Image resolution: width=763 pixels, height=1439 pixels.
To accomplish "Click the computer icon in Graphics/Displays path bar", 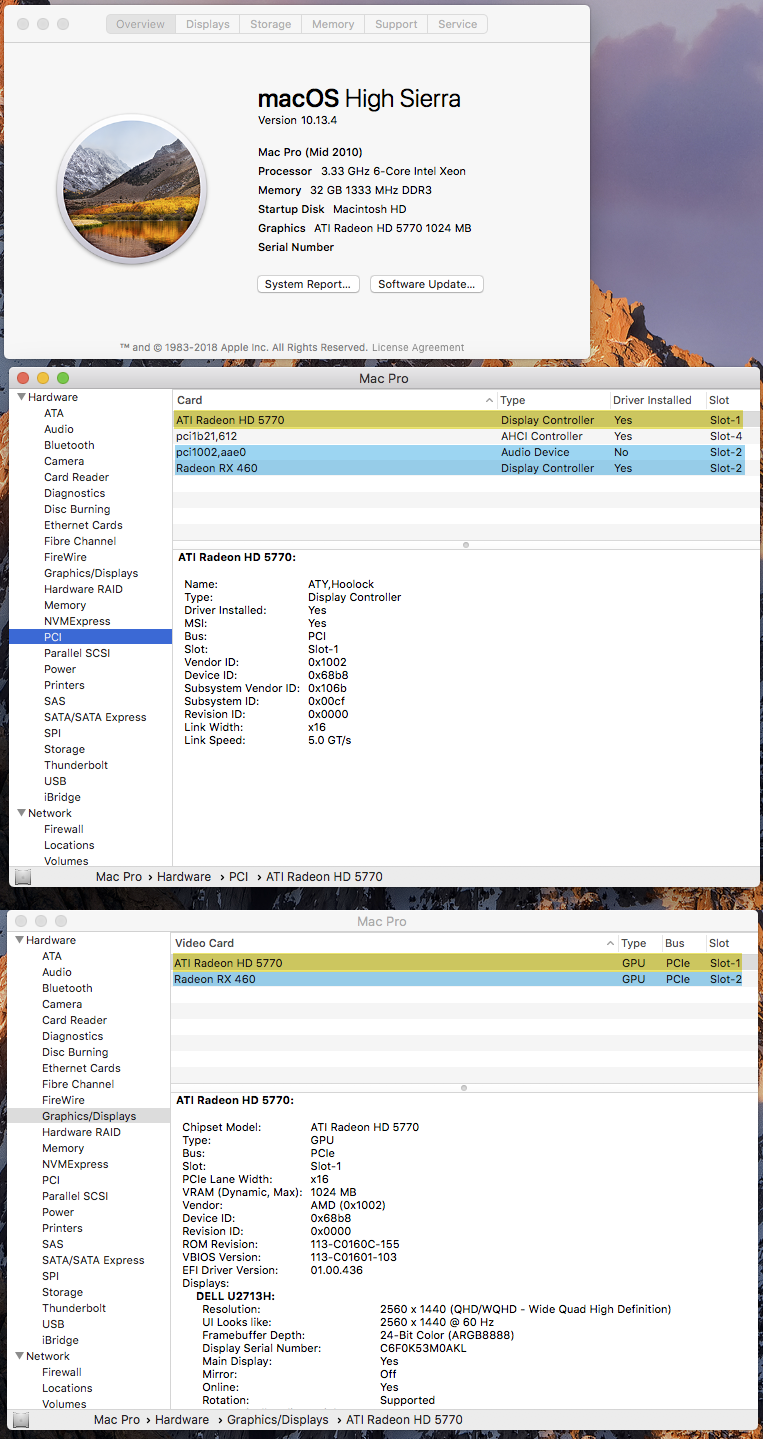I will coord(23,1420).
